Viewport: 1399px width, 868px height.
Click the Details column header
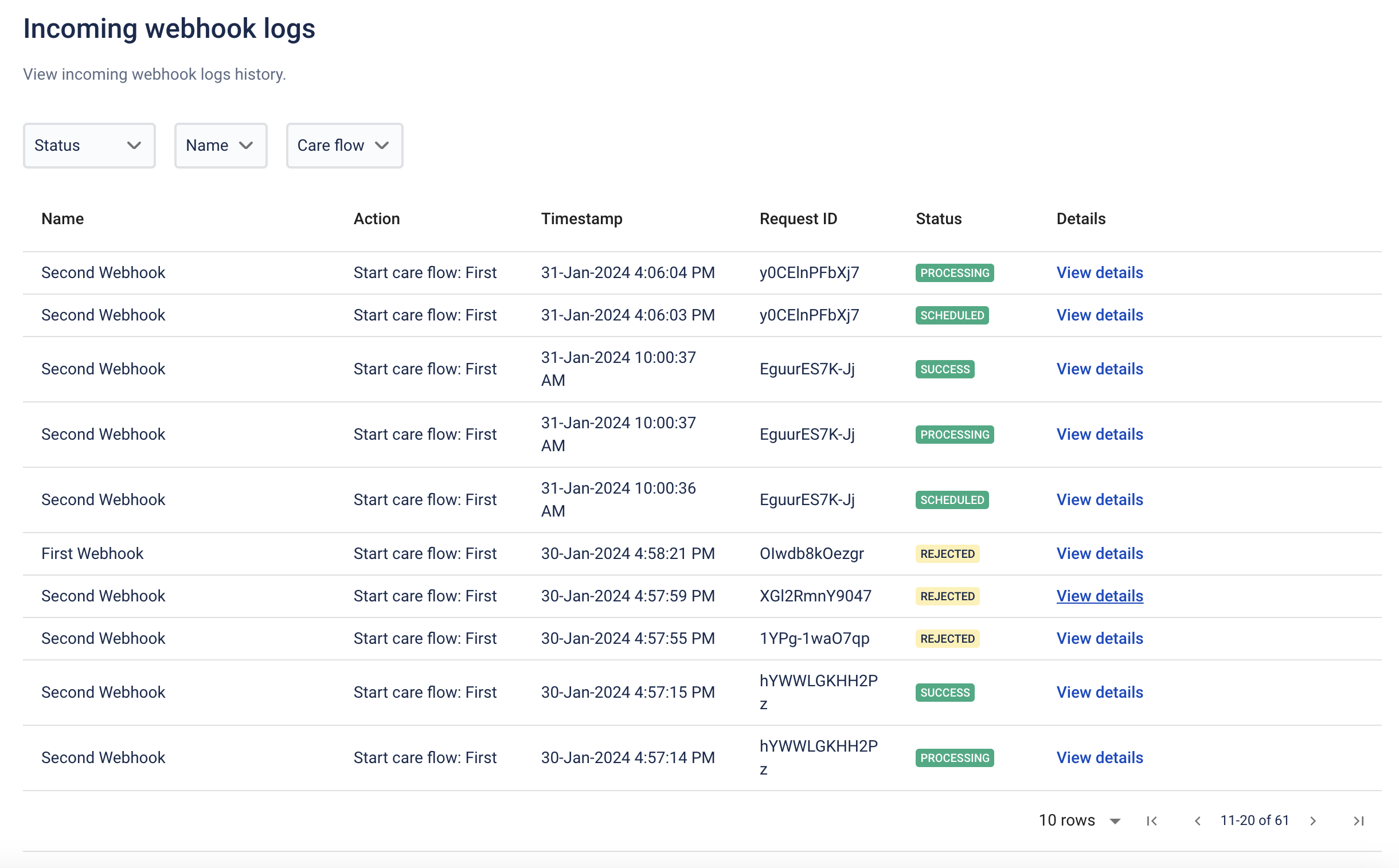click(1080, 219)
